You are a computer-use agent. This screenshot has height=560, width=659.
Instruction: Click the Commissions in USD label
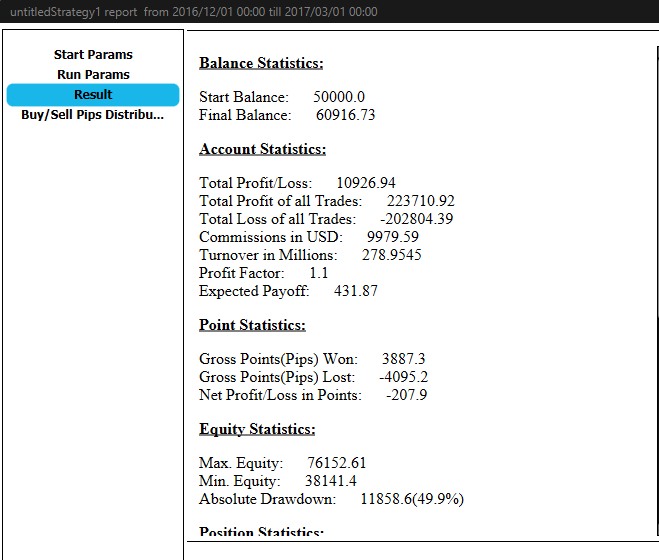coord(271,237)
